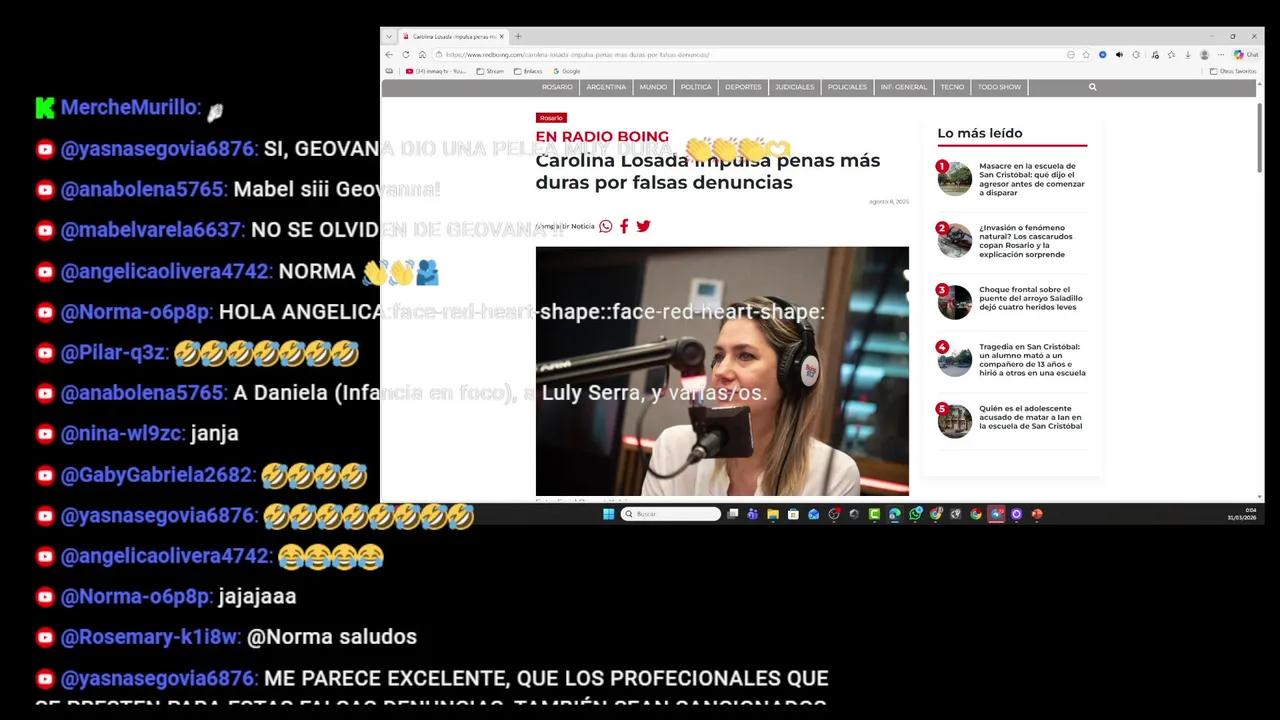Select the Carolina Losada browser tab
The image size is (1280, 720).
pos(455,36)
